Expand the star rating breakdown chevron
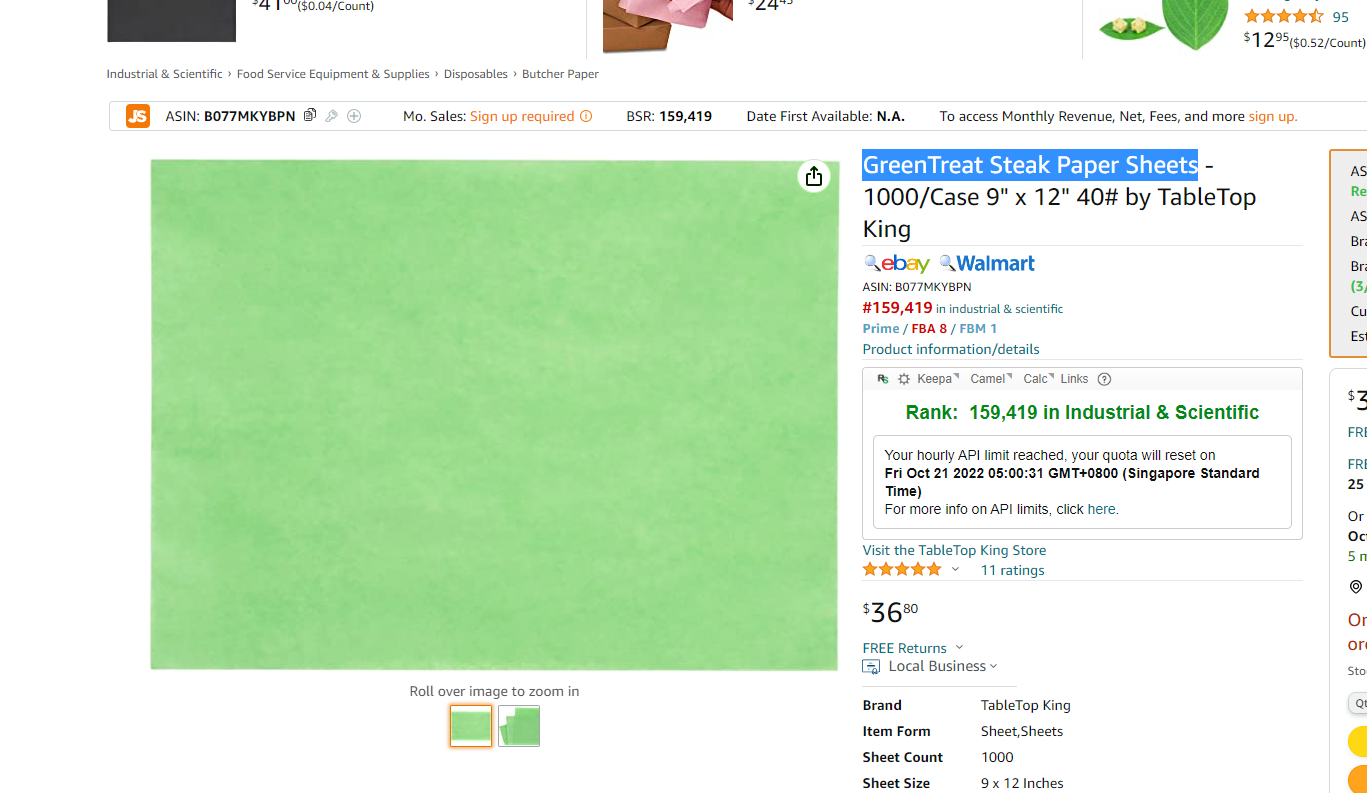Viewport: 1367px width, 793px height. [955, 569]
